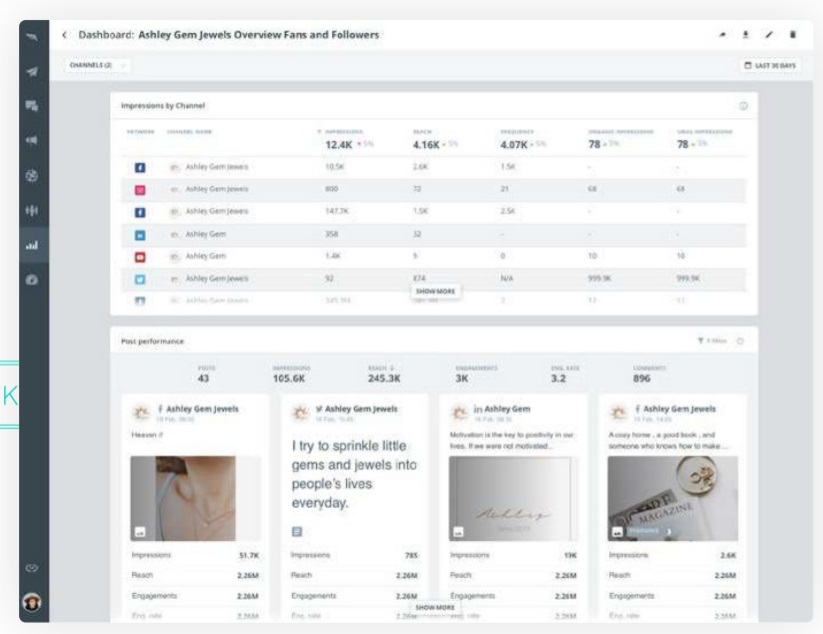Open the sliders equalizer icon in sidebar
Screen dimensions: 823x634
coord(32,210)
